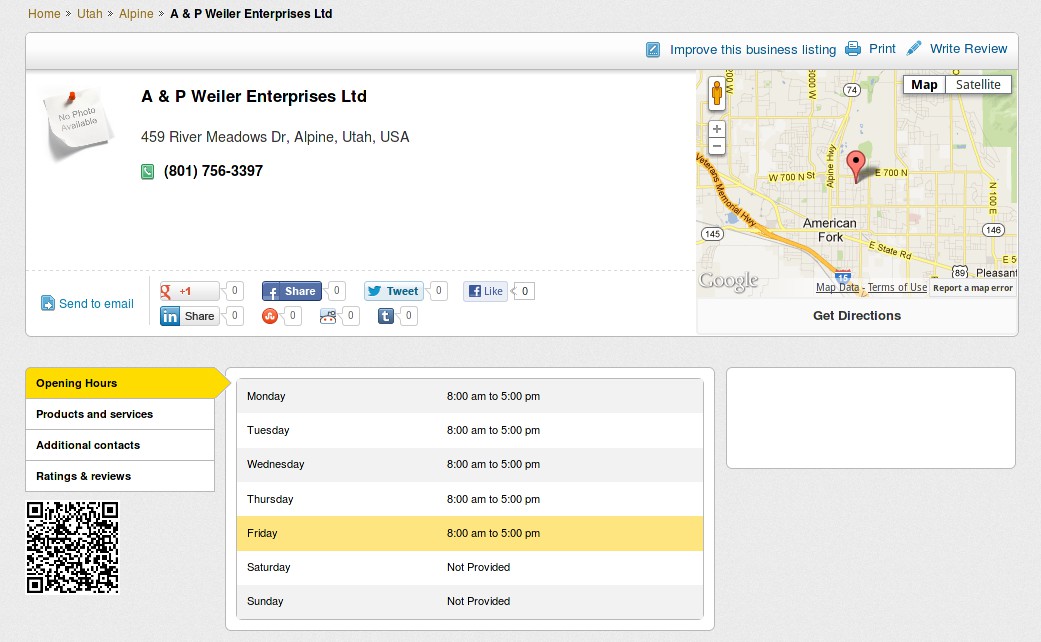Share the listing on LinkedIn
Image resolution: width=1041 pixels, height=642 pixels.
[x=189, y=316]
